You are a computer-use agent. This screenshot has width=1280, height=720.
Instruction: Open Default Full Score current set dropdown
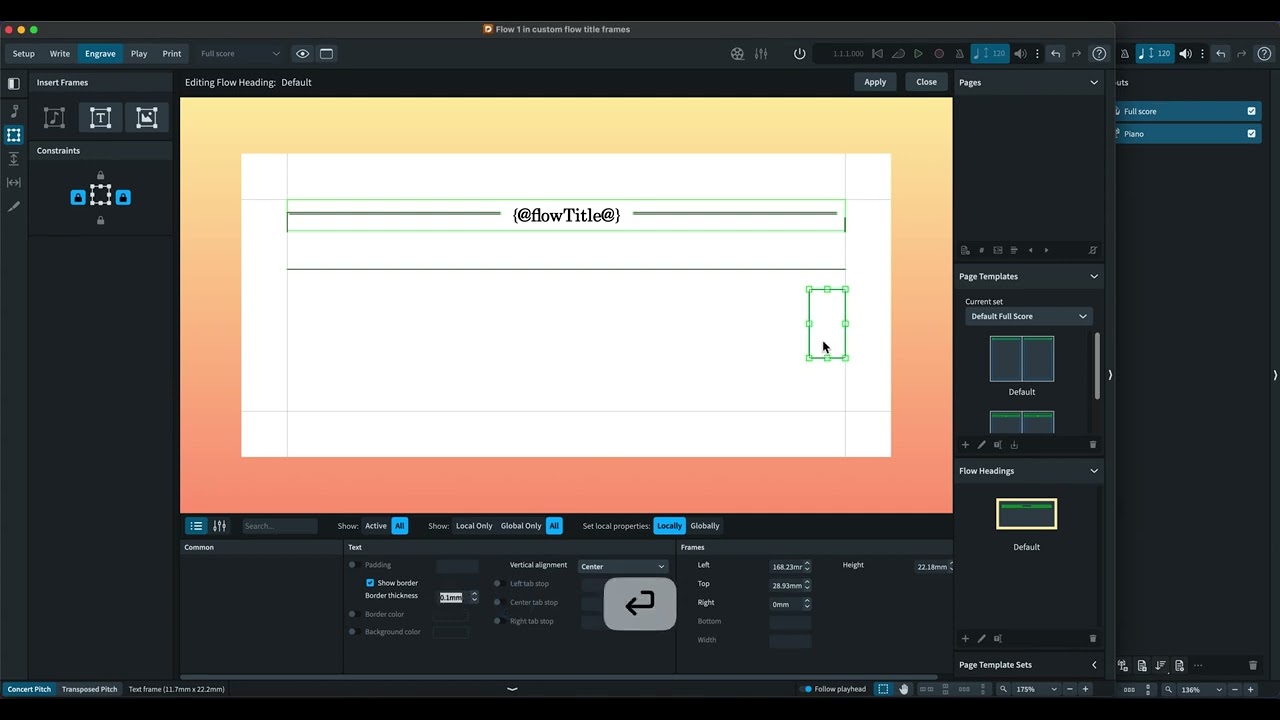click(1028, 316)
